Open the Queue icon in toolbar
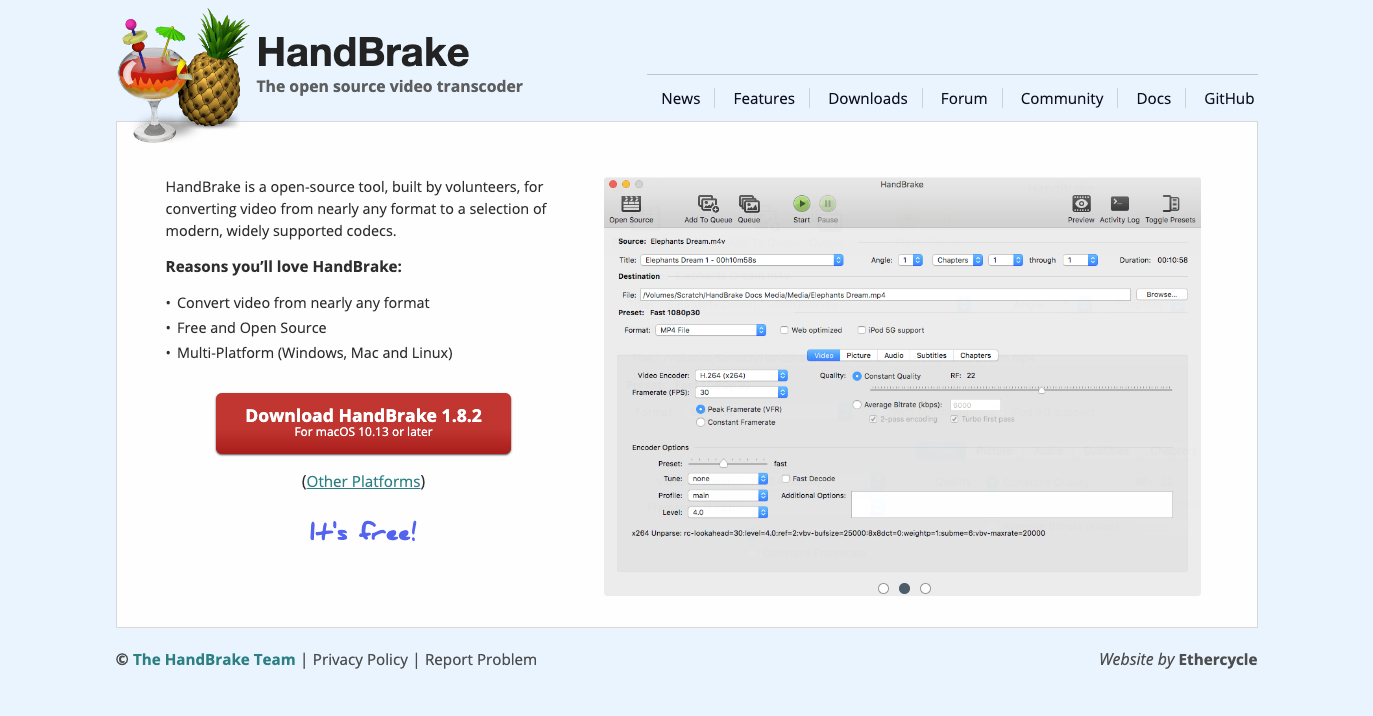This screenshot has height=716, width=1373. coord(749,204)
